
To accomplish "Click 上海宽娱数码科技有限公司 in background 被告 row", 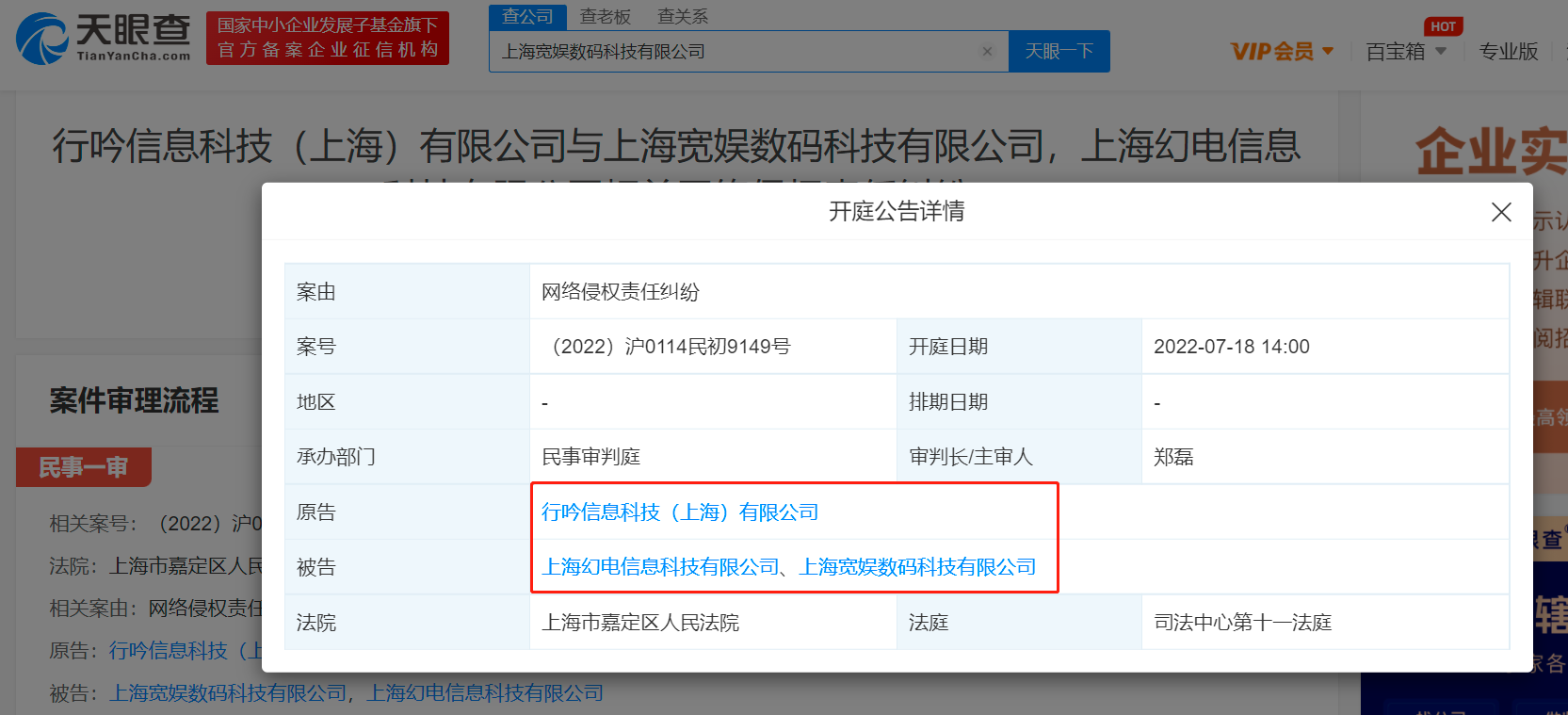I will click(228, 693).
